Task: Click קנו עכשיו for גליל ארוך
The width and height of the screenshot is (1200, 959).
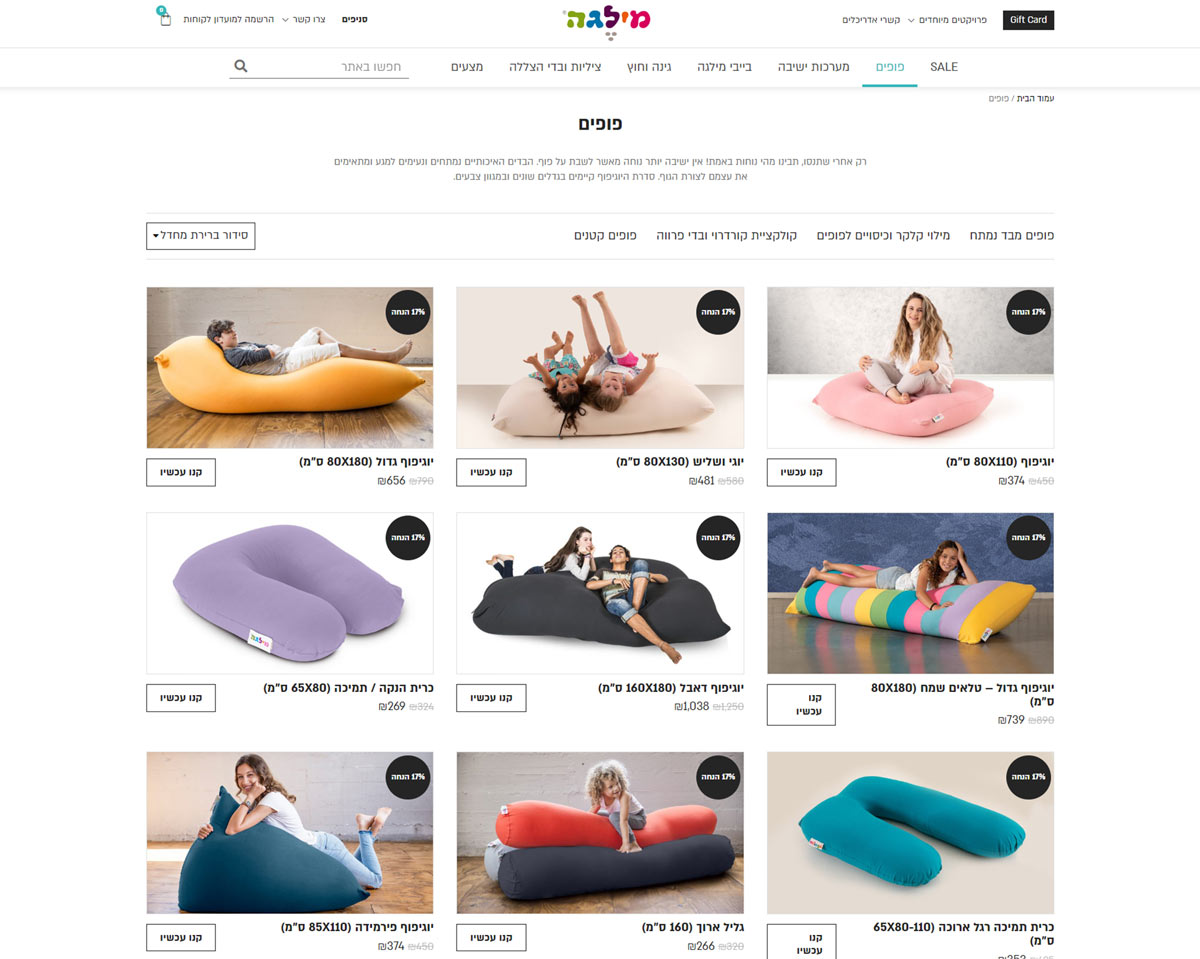Action: click(x=491, y=937)
